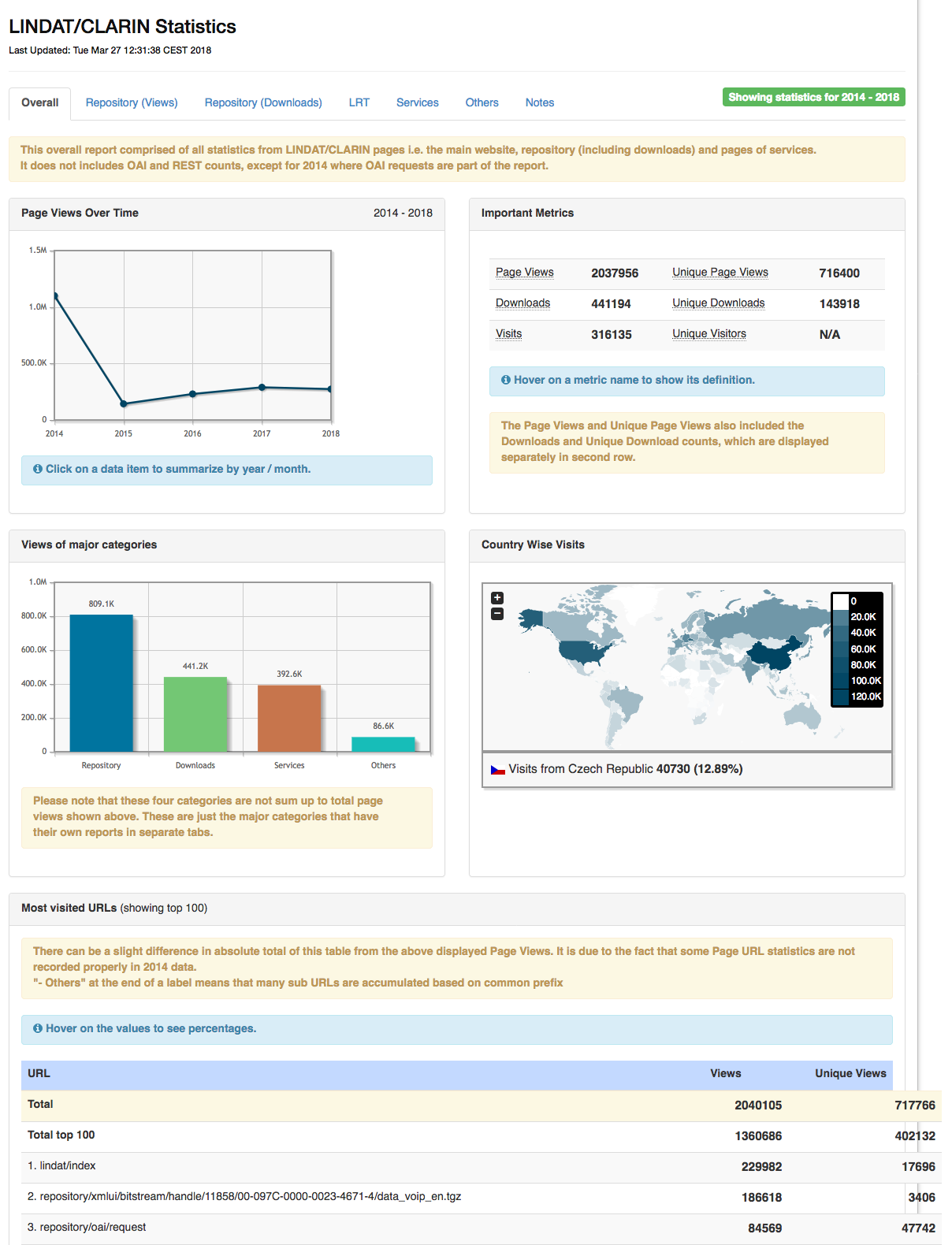Click the teal Others bar in the chart
Image resolution: width=952 pixels, height=1245 pixels.
coord(383,745)
